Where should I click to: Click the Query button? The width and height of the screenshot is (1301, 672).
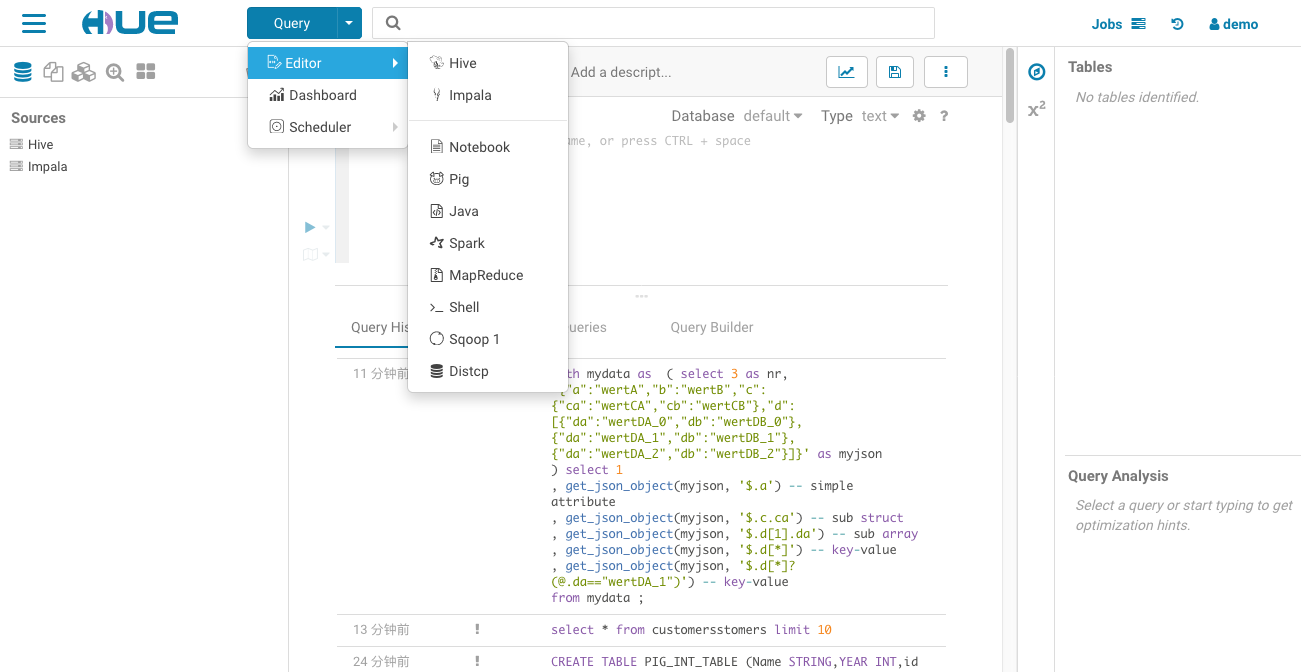point(292,23)
